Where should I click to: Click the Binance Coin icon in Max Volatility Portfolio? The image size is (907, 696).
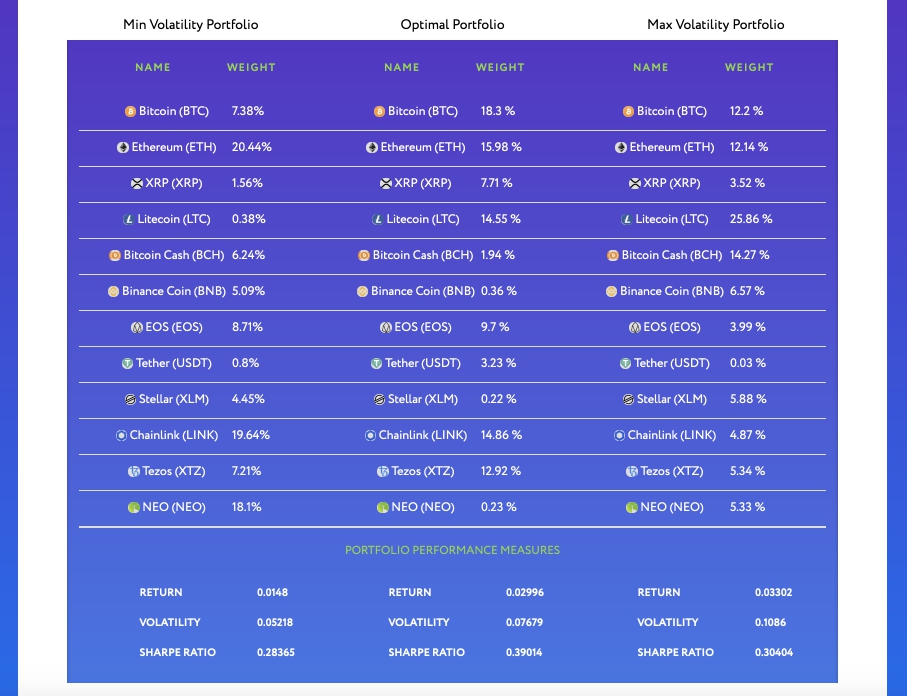point(611,291)
